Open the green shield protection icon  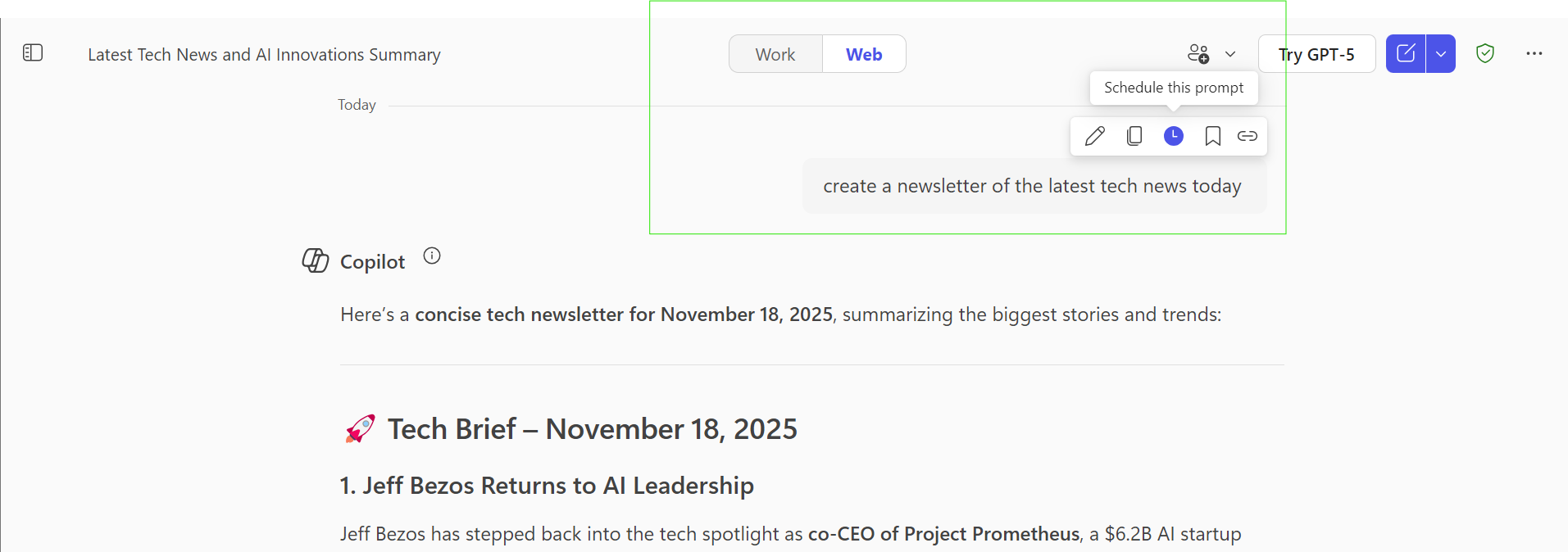[x=1485, y=53]
